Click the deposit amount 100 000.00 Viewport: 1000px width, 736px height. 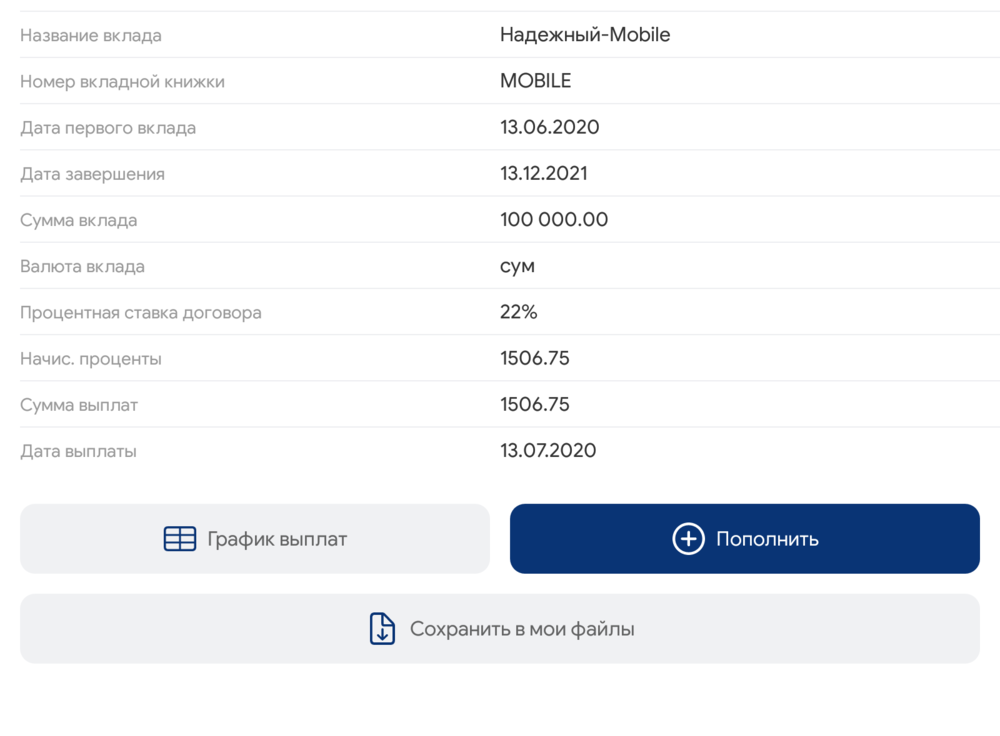point(554,220)
